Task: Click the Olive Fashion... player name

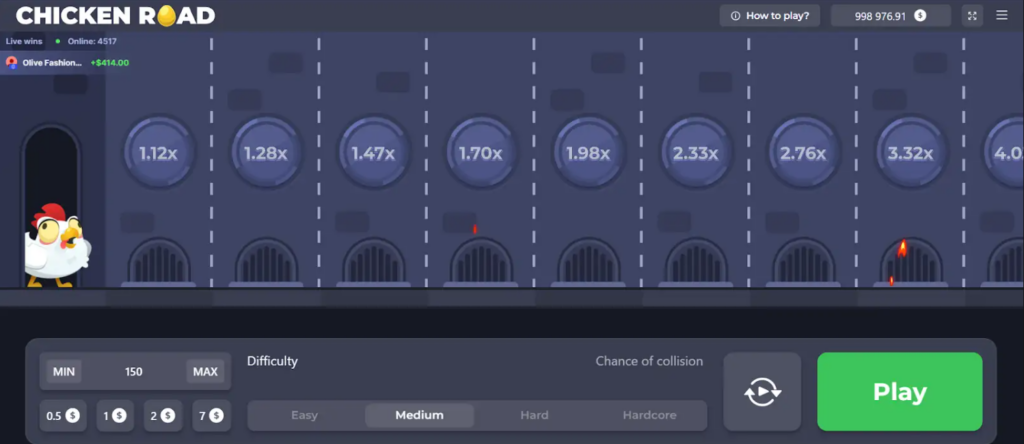Action: tap(52, 63)
